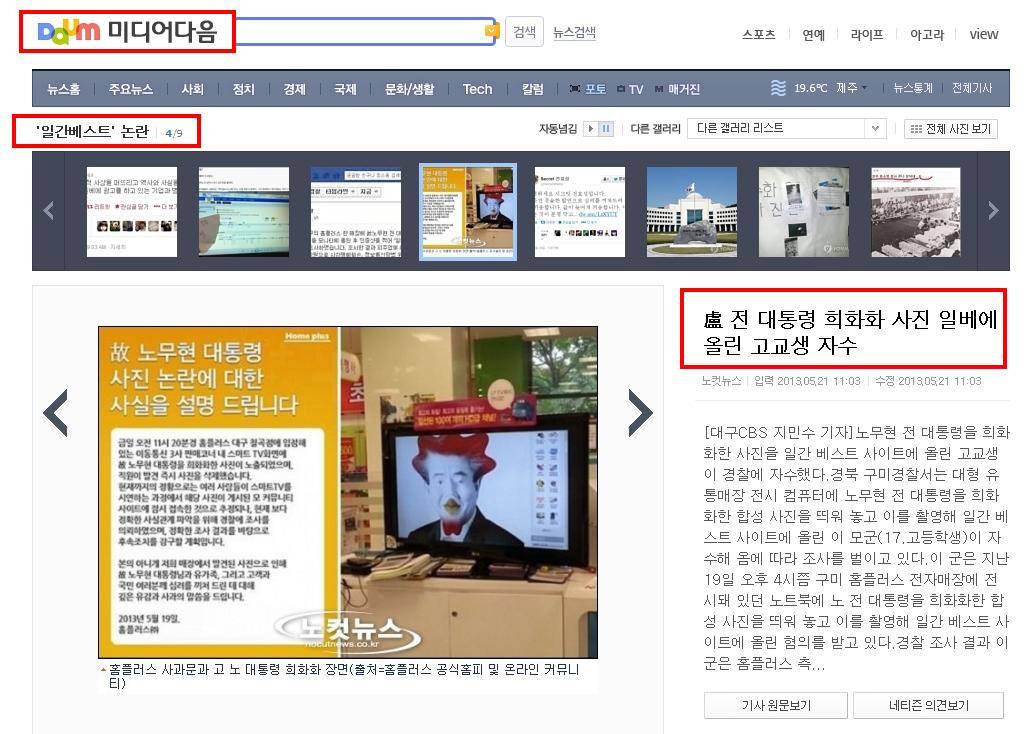1026x734 pixels.
Task: Click the main Homeplus apology photo
Action: pyautogui.click(x=347, y=493)
